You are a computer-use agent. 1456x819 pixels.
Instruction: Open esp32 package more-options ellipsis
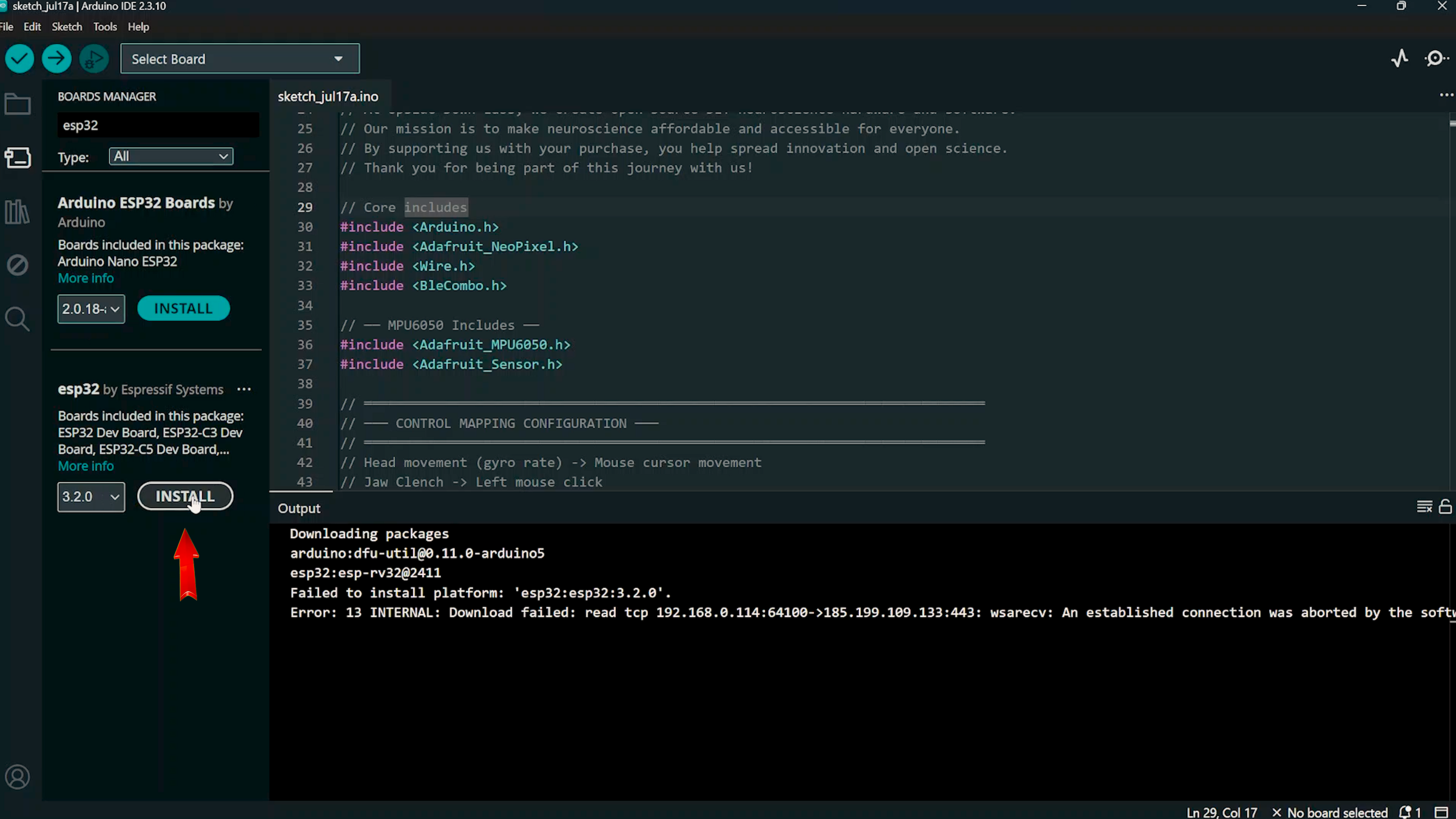[x=244, y=389]
